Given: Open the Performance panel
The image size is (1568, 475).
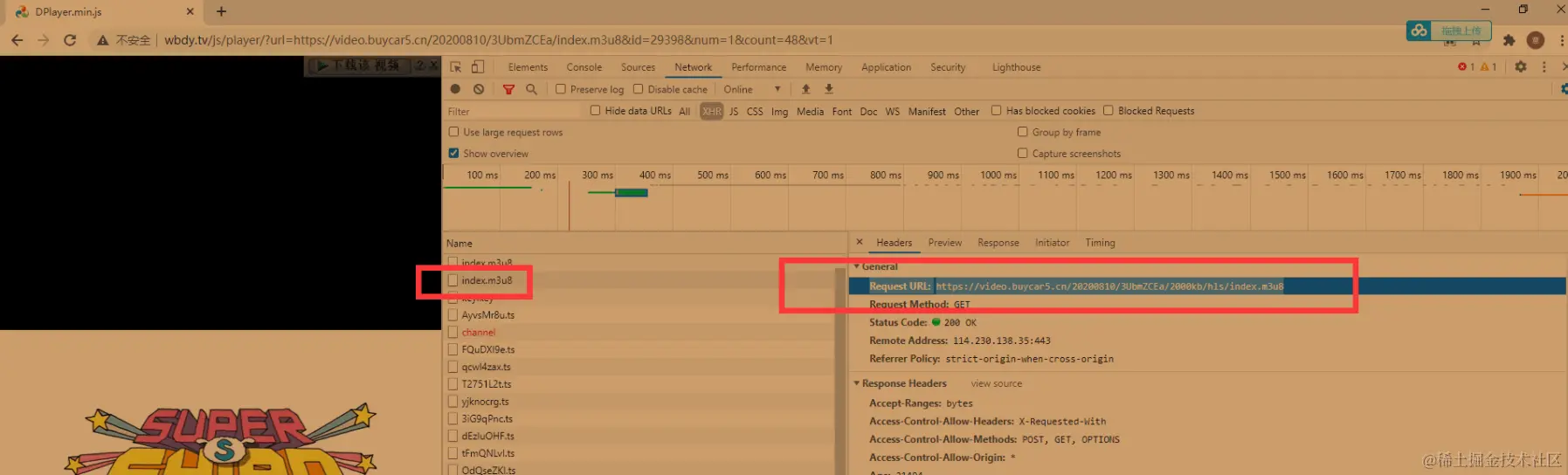Looking at the screenshot, I should tap(758, 67).
